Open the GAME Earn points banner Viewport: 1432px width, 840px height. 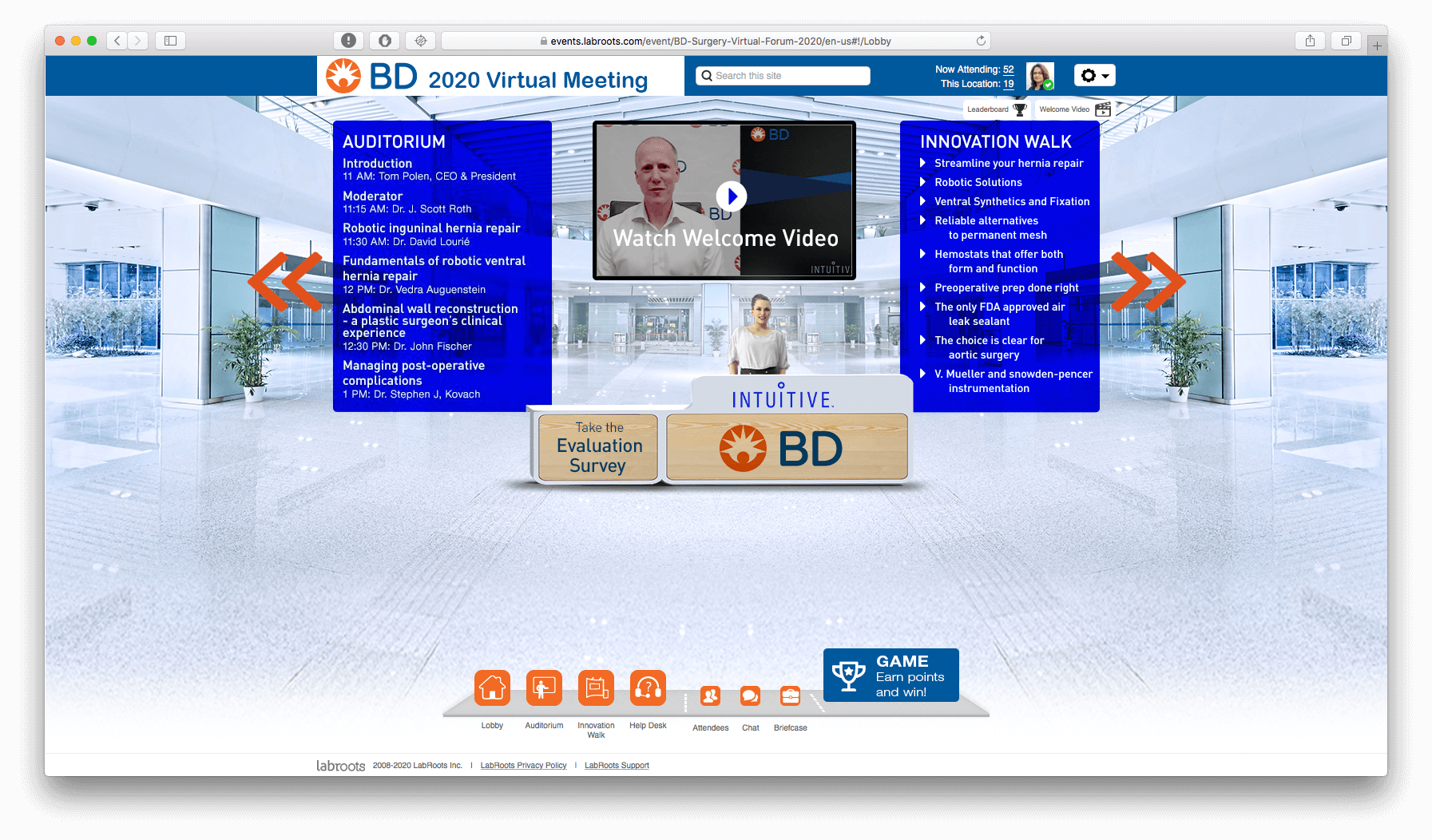(x=891, y=676)
